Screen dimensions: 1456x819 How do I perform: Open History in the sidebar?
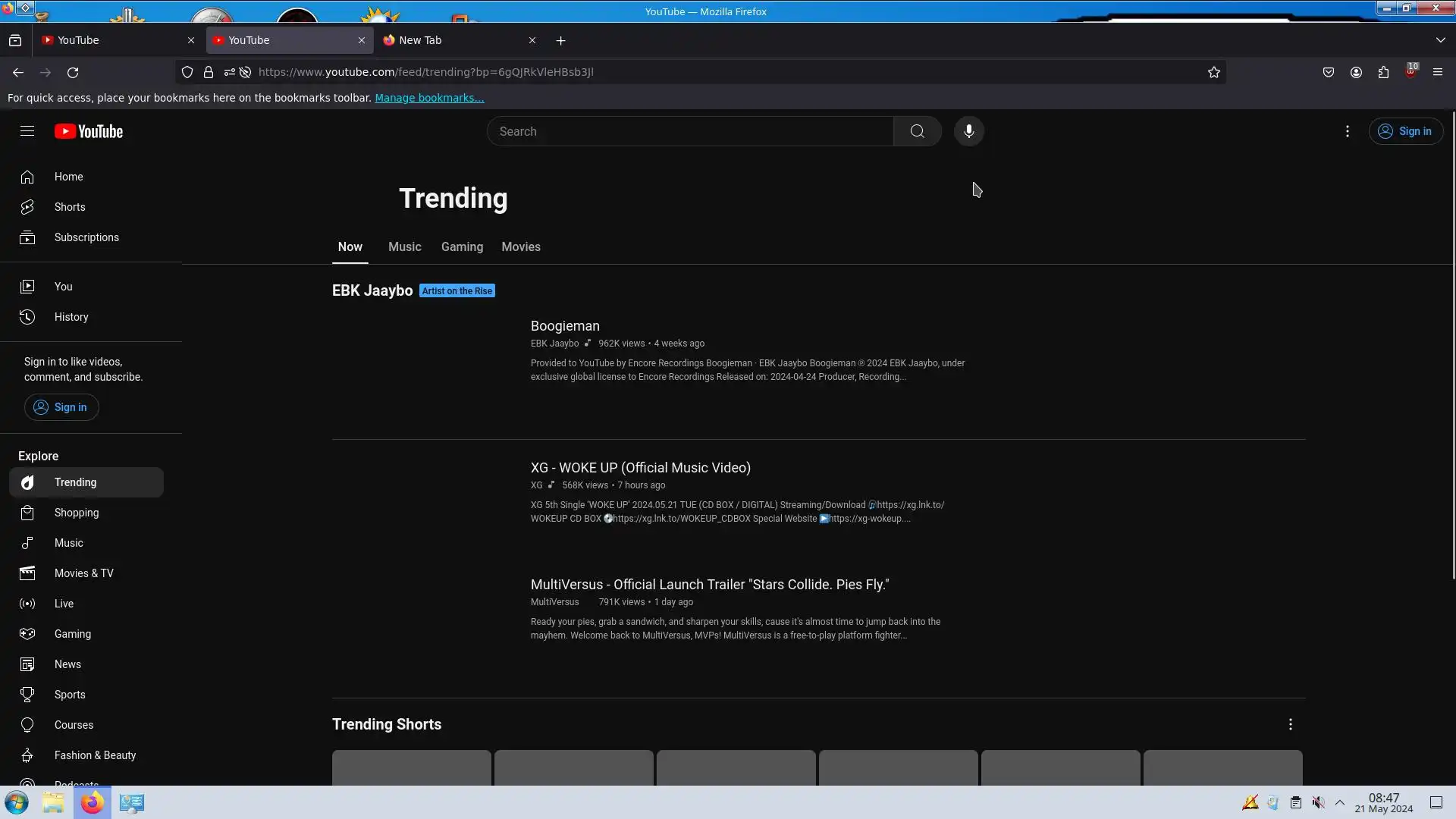tap(71, 317)
